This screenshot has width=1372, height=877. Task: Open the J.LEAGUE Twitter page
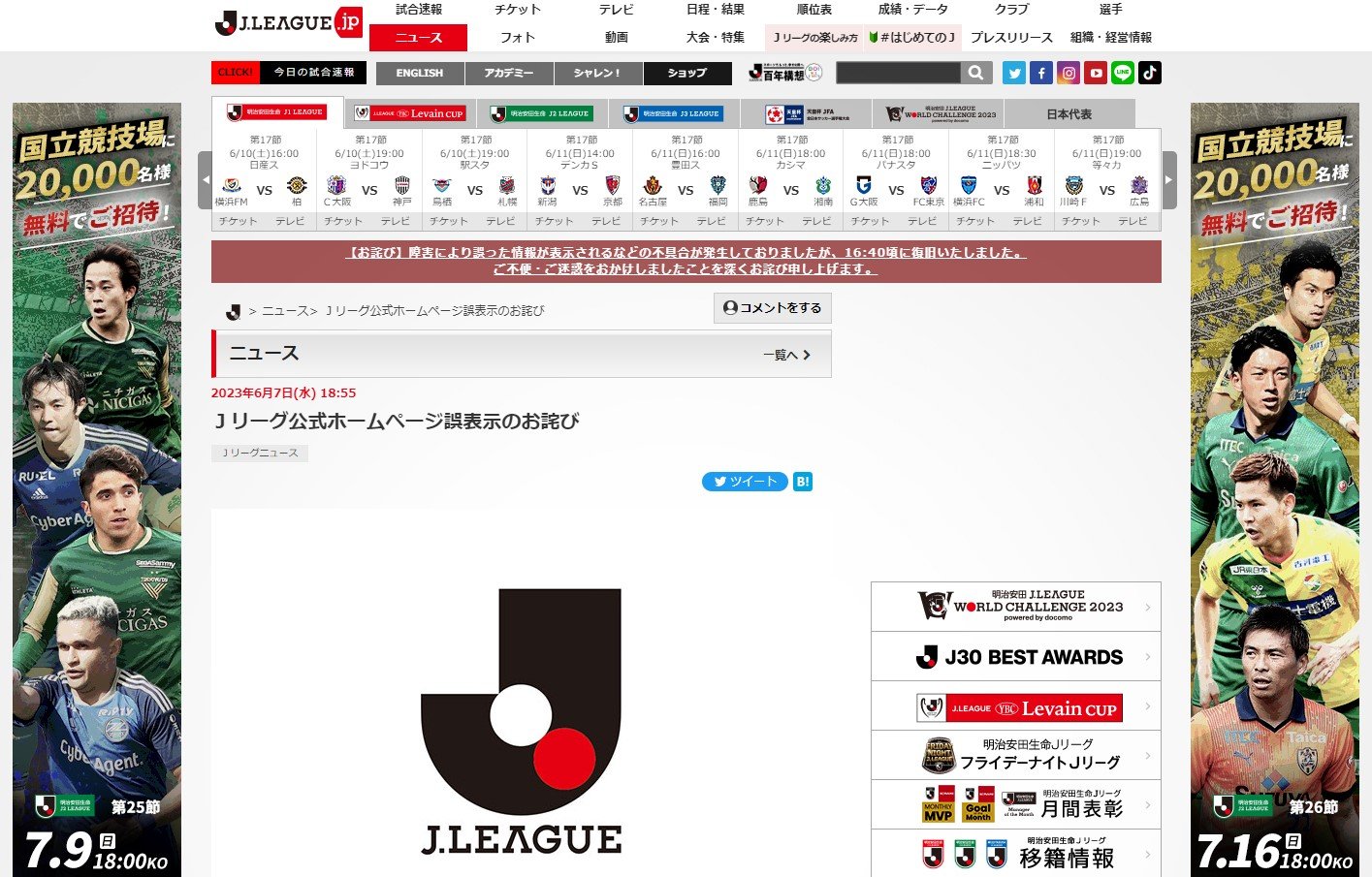(x=1013, y=72)
